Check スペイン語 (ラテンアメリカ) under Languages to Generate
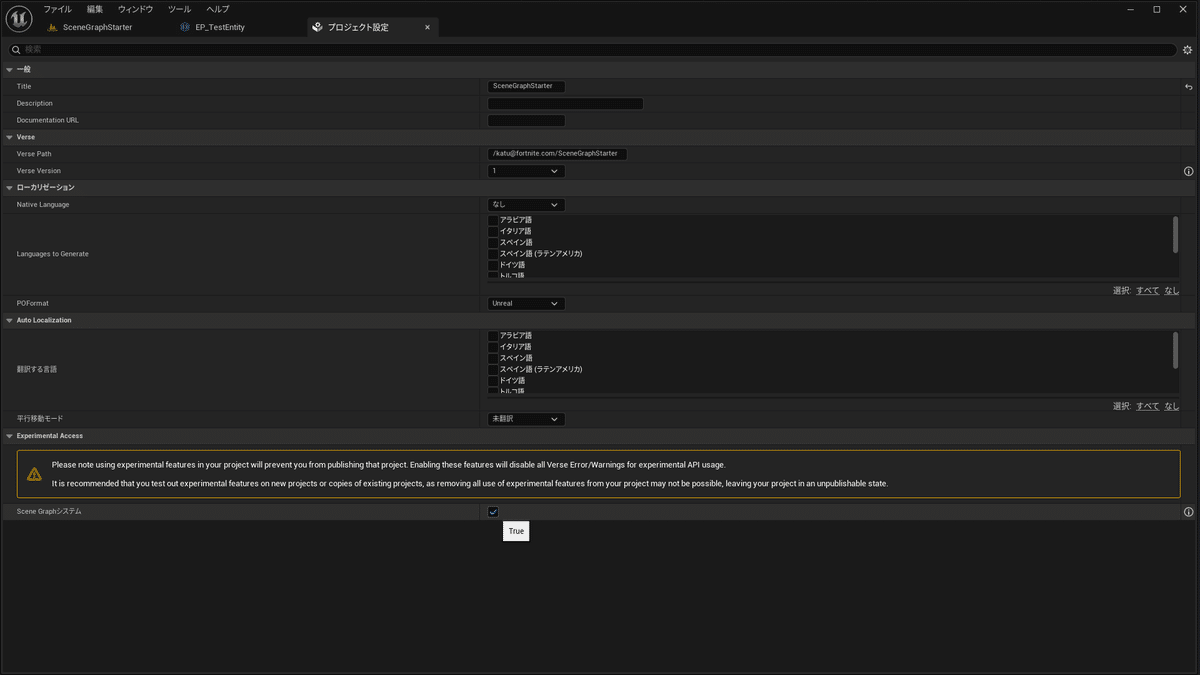 tap(493, 254)
